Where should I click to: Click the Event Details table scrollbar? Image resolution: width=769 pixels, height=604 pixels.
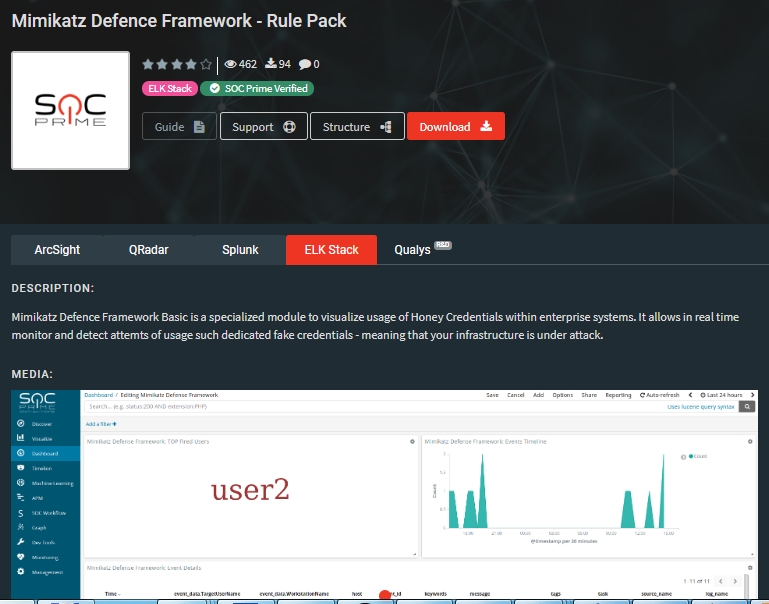click(746, 586)
